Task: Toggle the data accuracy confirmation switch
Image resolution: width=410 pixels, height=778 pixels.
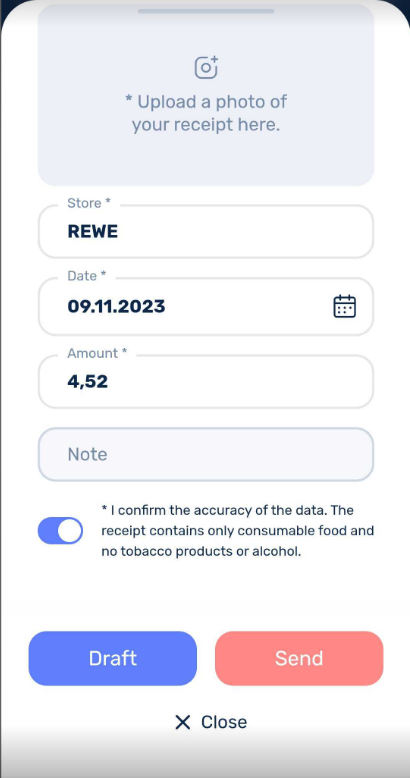Action: click(x=60, y=531)
